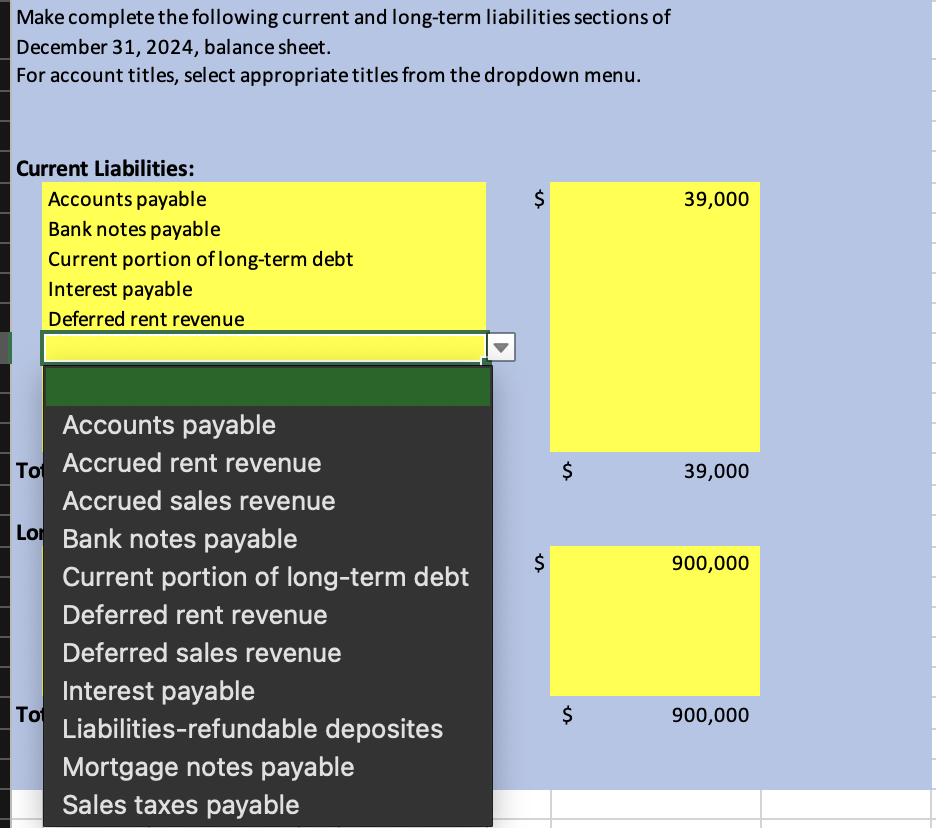Select "Current portion of long-term debt" option
Viewport: 936px width, 828px height.
(266, 576)
